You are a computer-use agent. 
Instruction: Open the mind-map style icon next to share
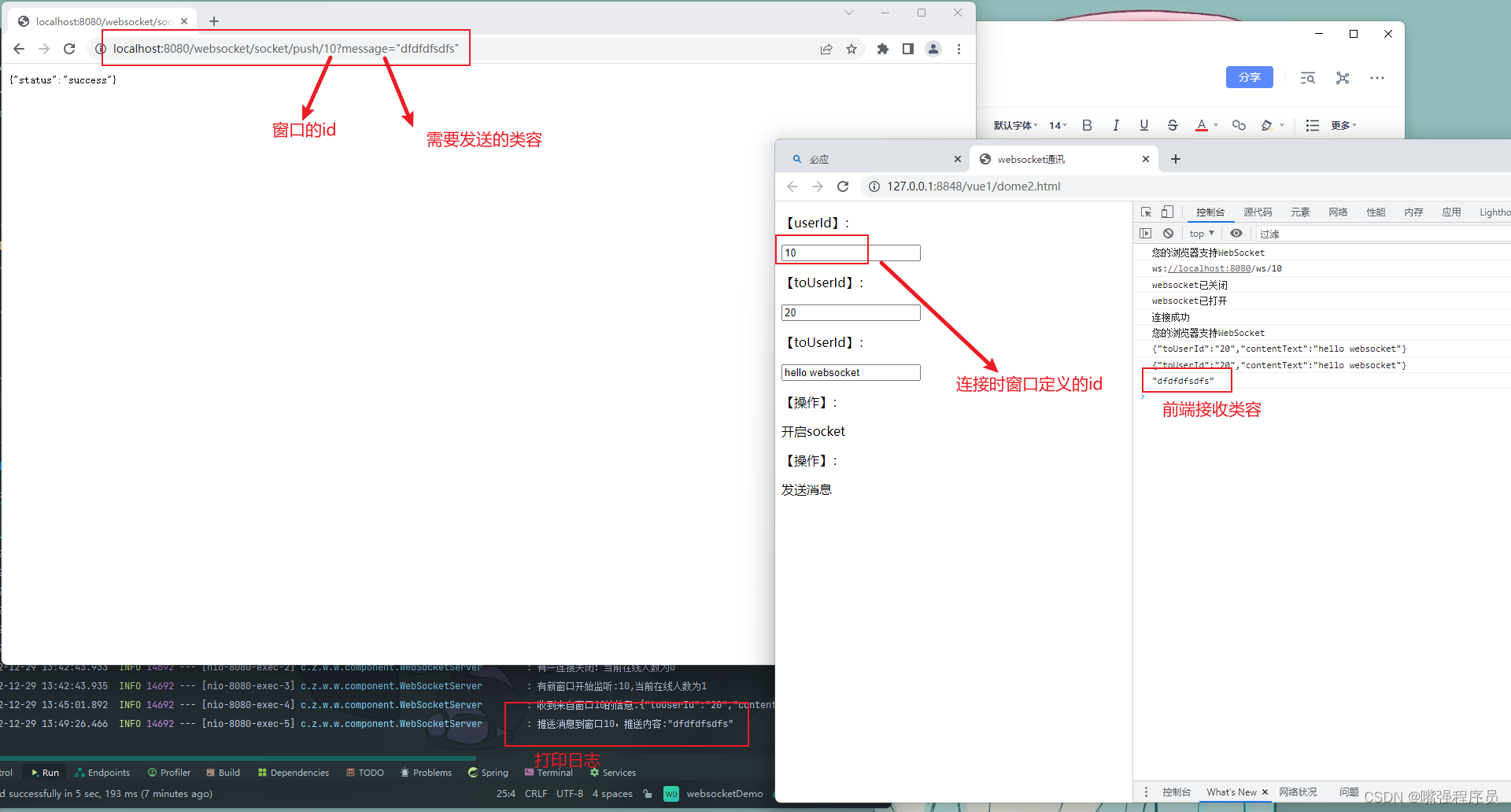tap(1343, 78)
